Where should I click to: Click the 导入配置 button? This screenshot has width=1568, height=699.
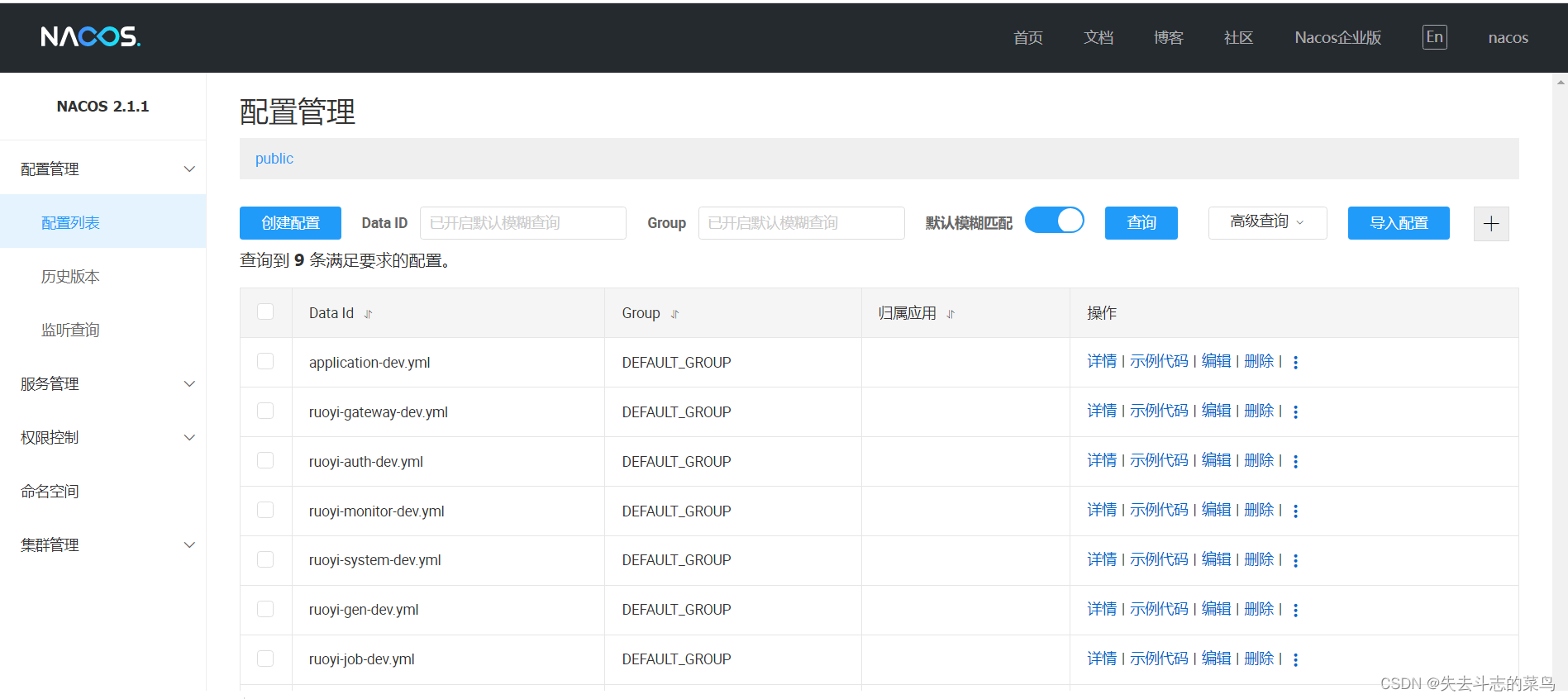point(1399,223)
